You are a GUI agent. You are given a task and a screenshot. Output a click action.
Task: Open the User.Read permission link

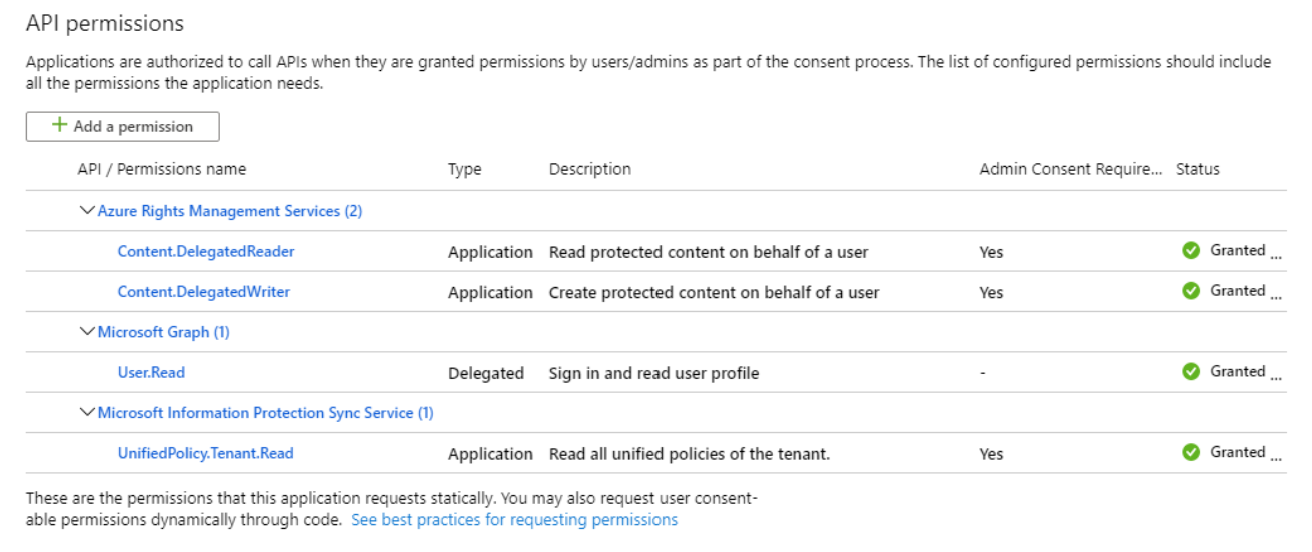point(151,372)
